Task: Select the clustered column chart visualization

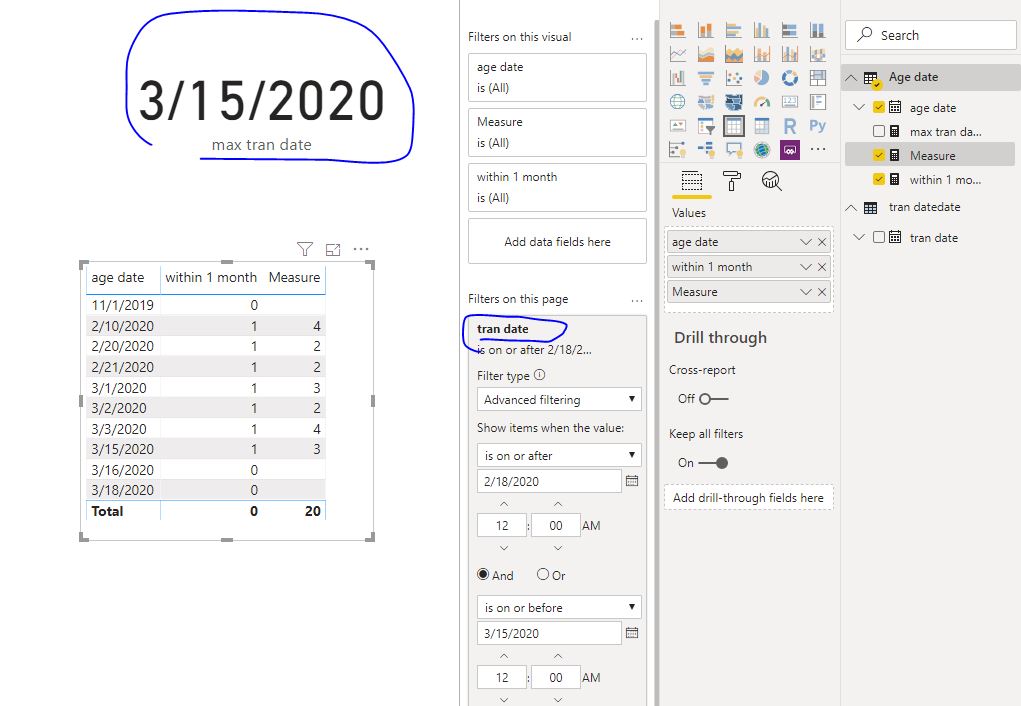Action: [762, 30]
